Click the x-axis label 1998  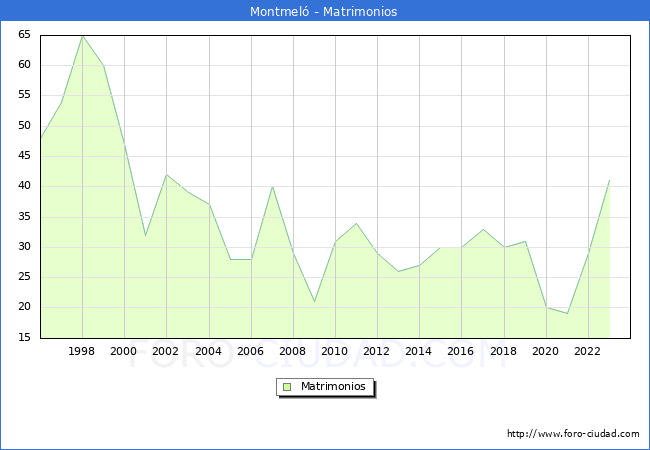click(82, 351)
